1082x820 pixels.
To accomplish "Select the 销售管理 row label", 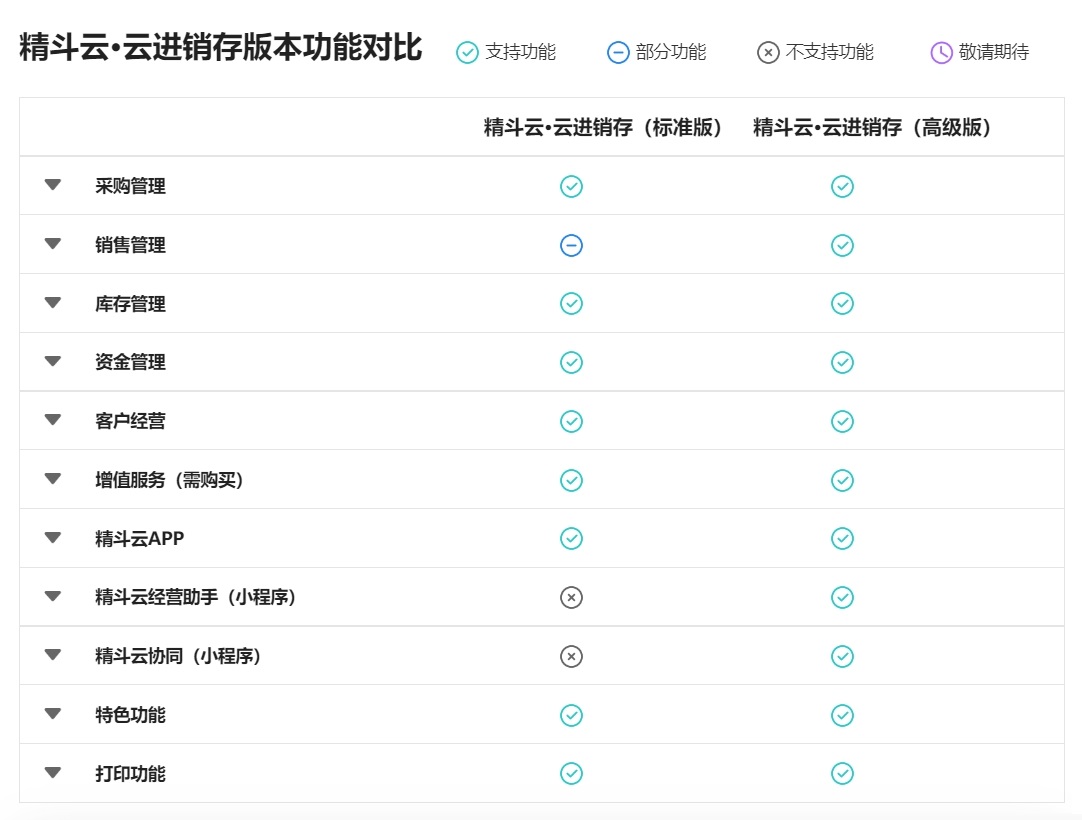I will coord(130,245).
